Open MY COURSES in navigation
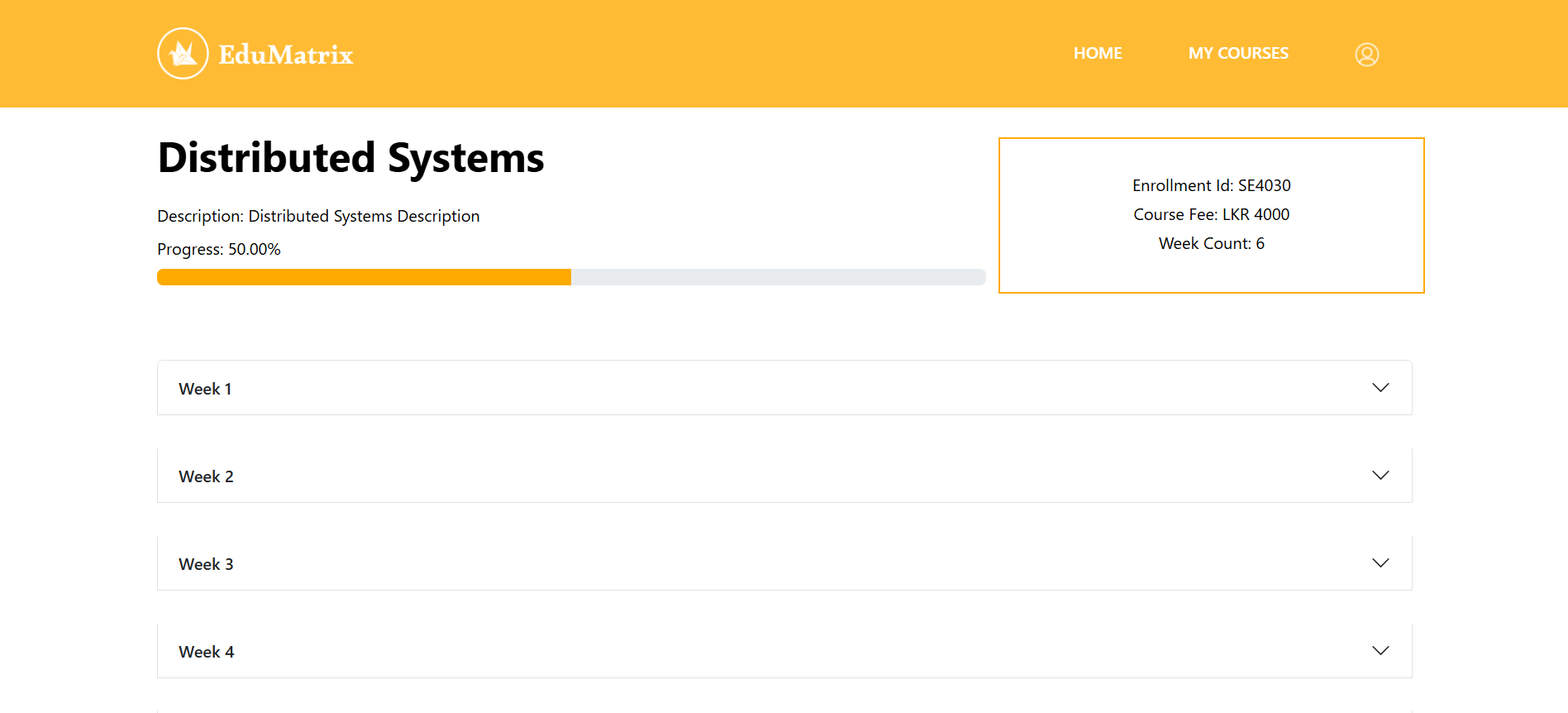The height and width of the screenshot is (713, 1568). [1238, 54]
